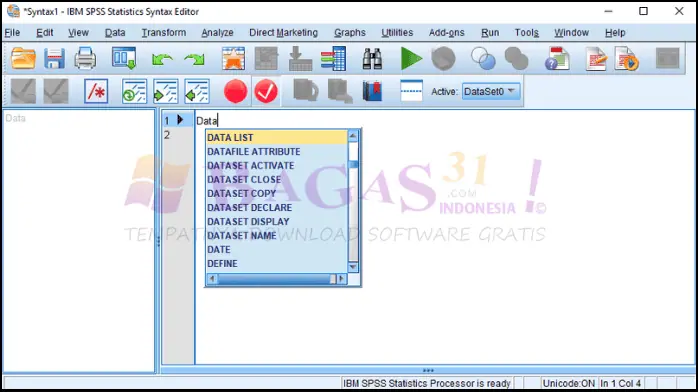Toggle comment with the red slash-asterisk icon

(x=96, y=91)
